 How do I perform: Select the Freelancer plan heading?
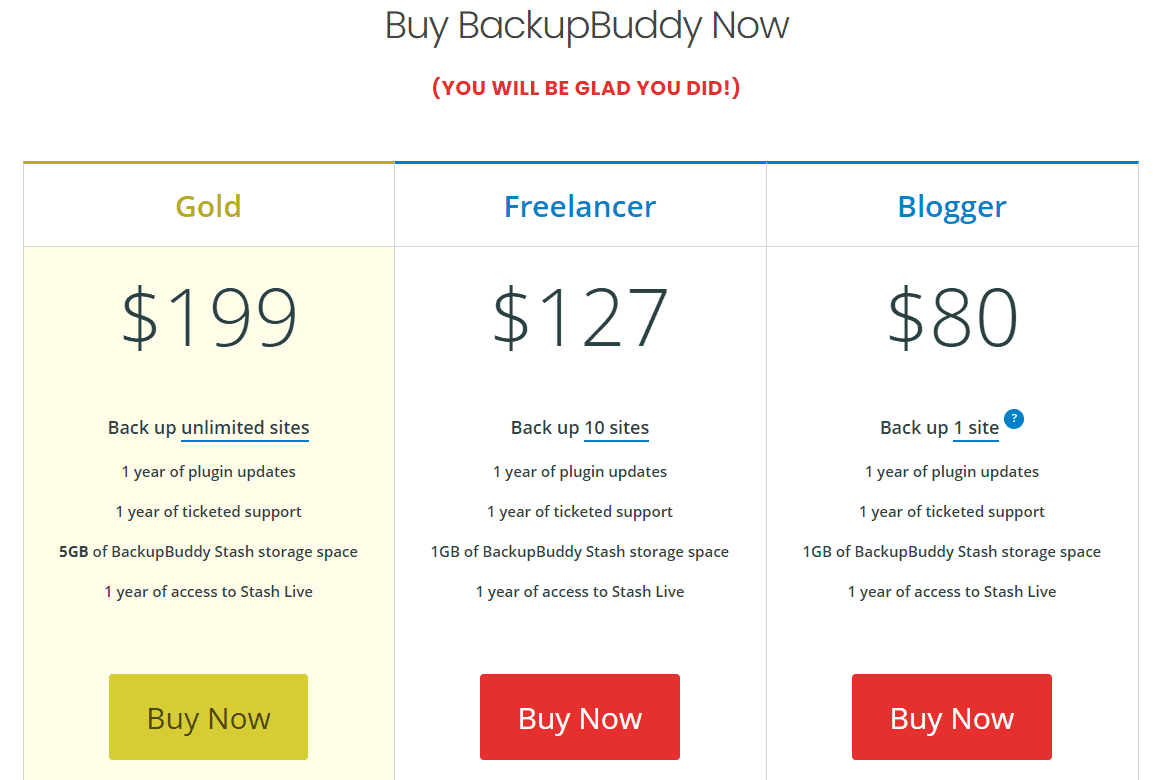click(580, 206)
